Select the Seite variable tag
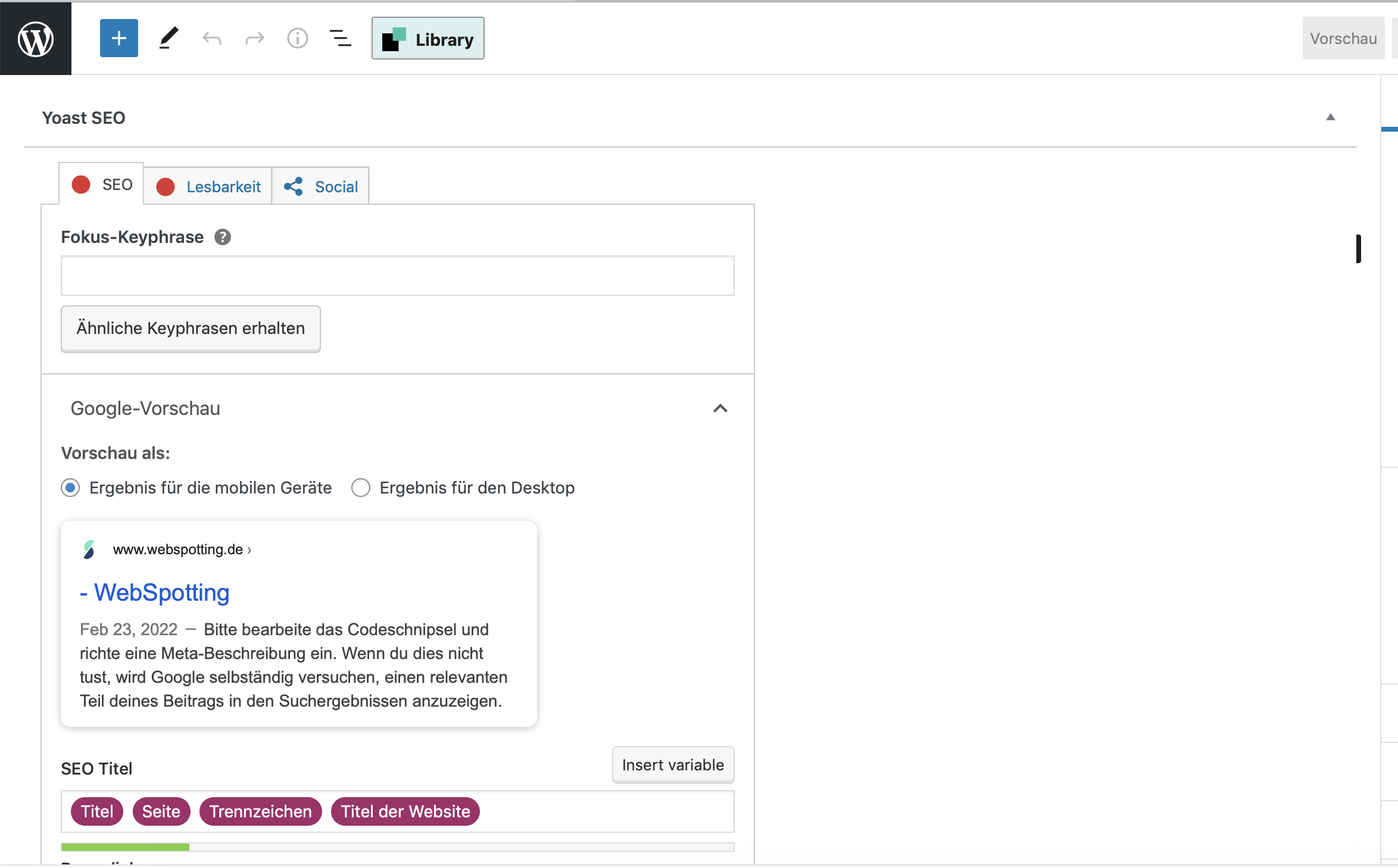This screenshot has width=1398, height=868. [x=161, y=811]
